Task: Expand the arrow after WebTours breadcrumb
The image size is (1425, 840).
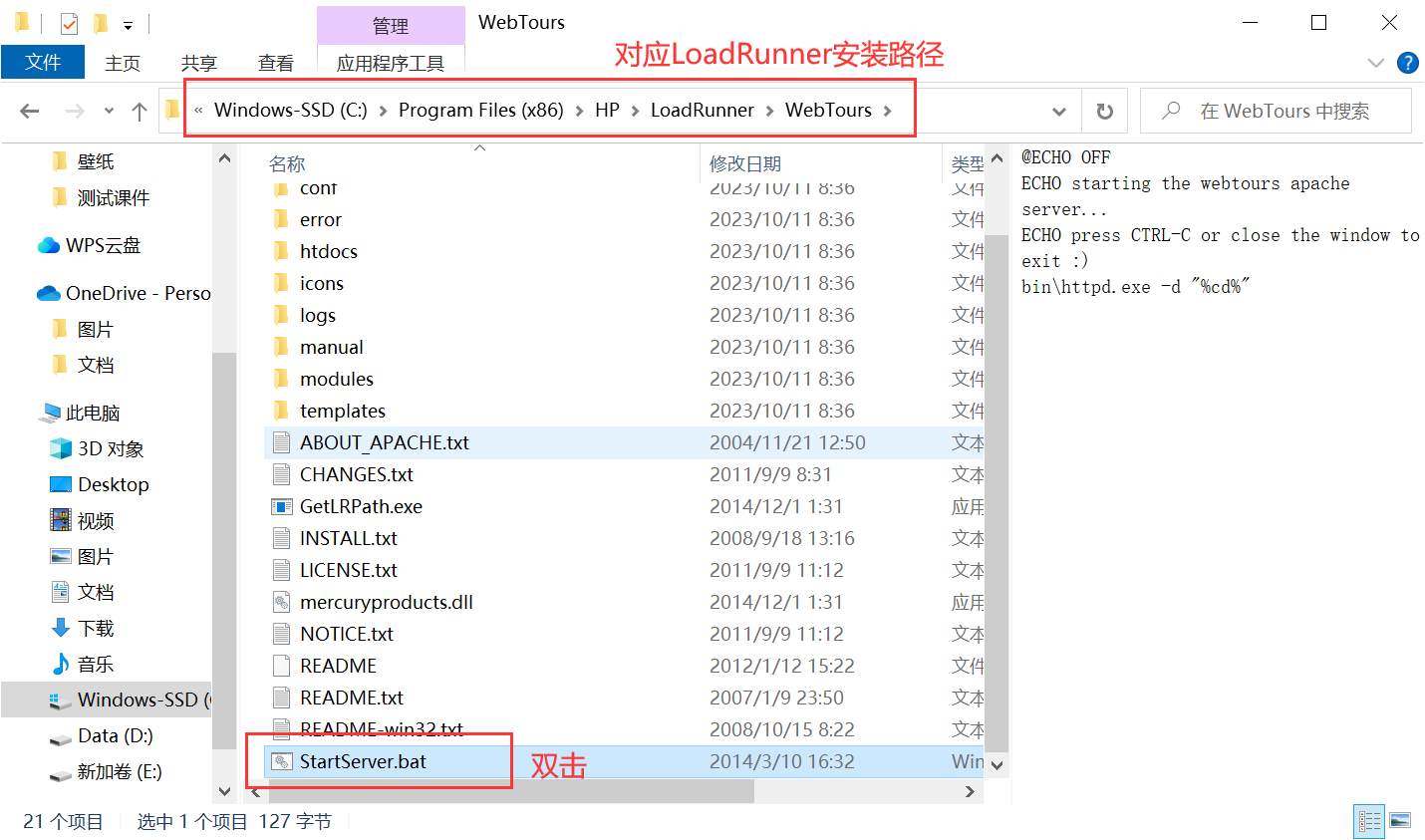Action: click(x=887, y=111)
